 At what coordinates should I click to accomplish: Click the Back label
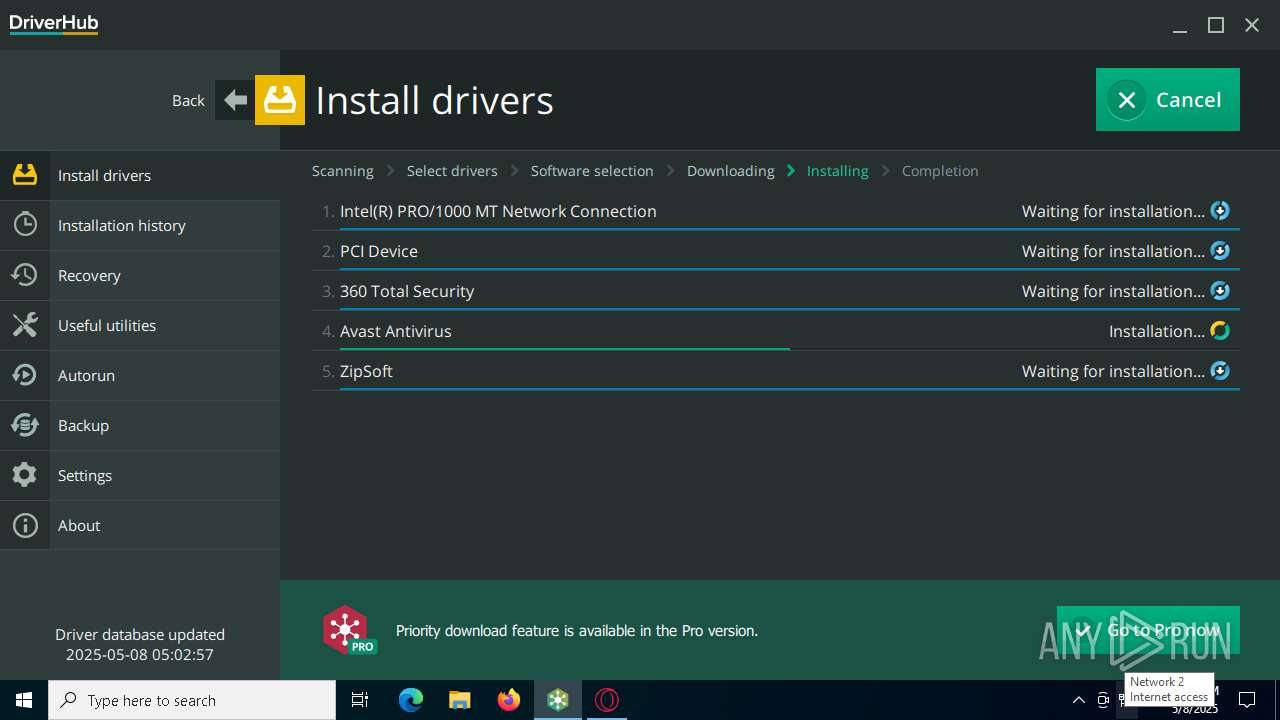188,100
